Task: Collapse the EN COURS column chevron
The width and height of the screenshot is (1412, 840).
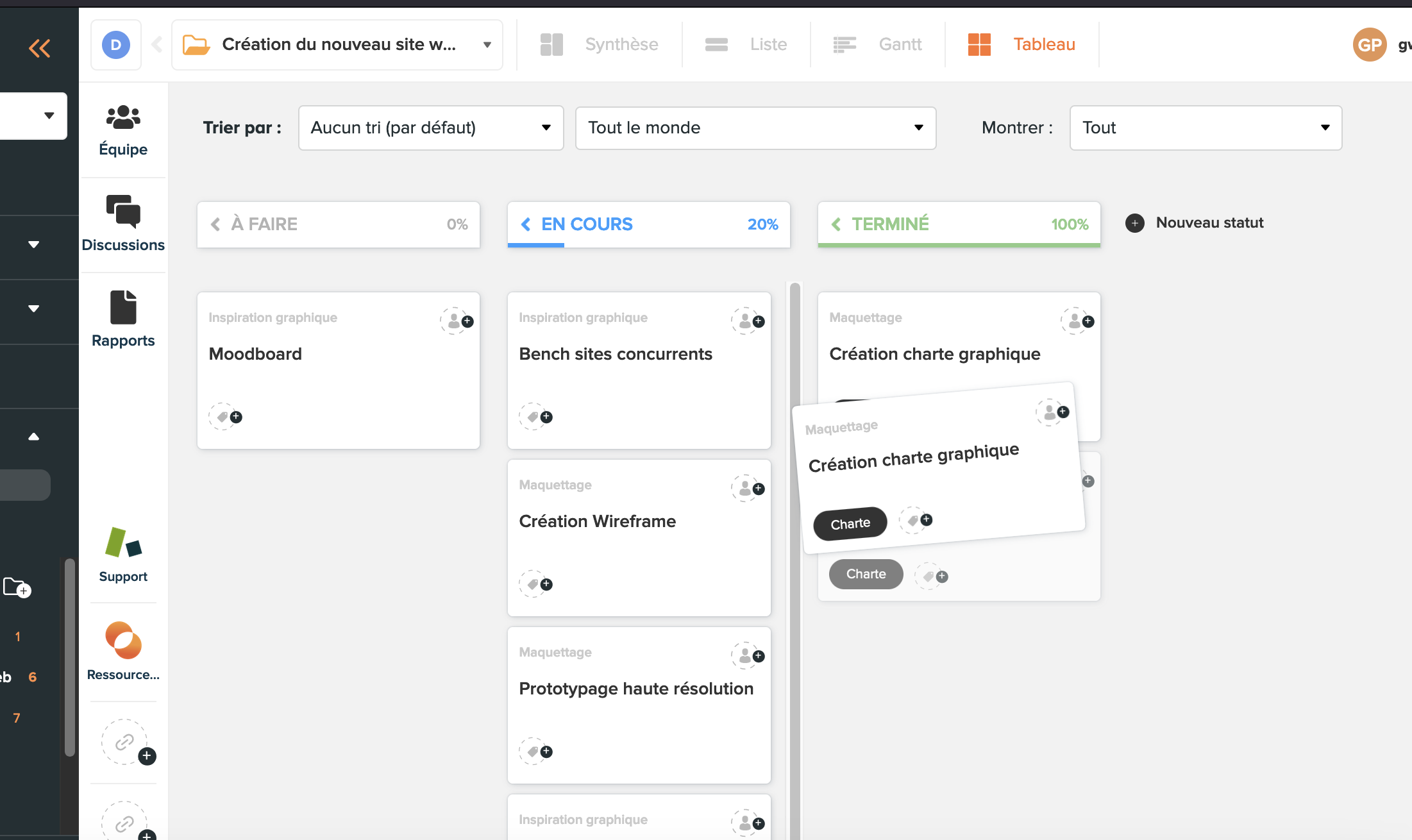Action: pos(526,224)
